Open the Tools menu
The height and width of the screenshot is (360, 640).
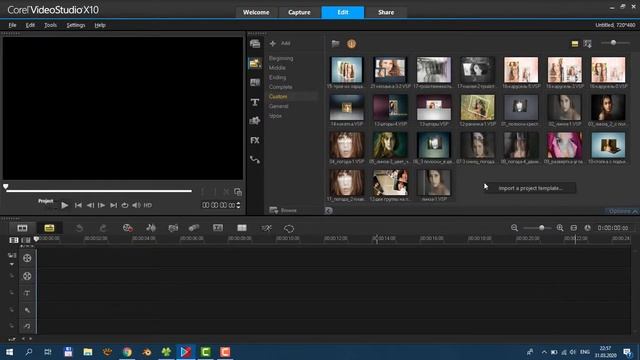point(51,25)
